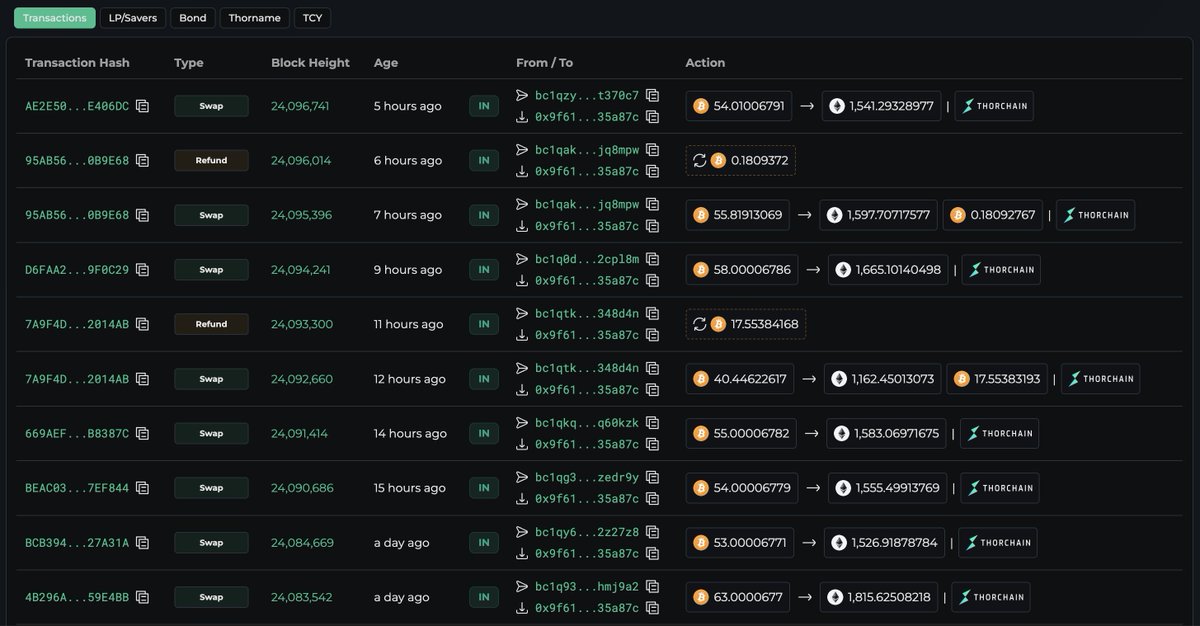Click Bitcoin icon beside 54.01006791 amount
Image resolution: width=1200 pixels, height=626 pixels.
701,106
